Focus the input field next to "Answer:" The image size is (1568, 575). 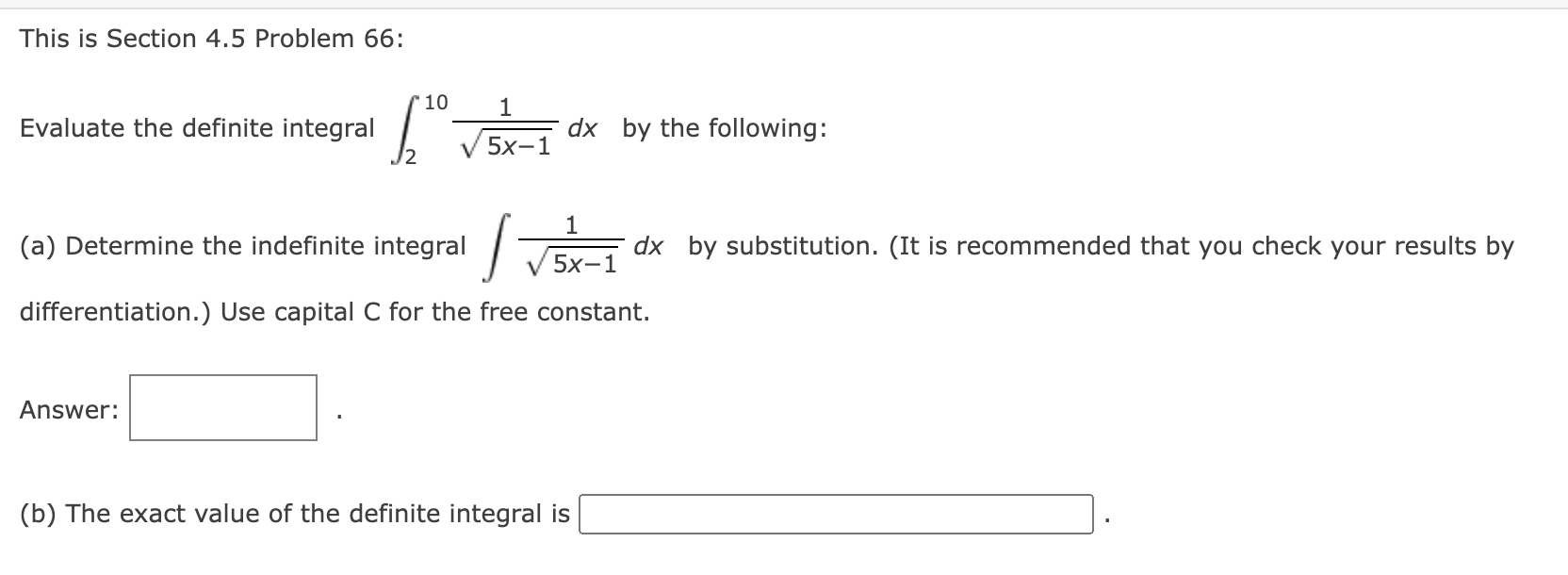point(221,406)
